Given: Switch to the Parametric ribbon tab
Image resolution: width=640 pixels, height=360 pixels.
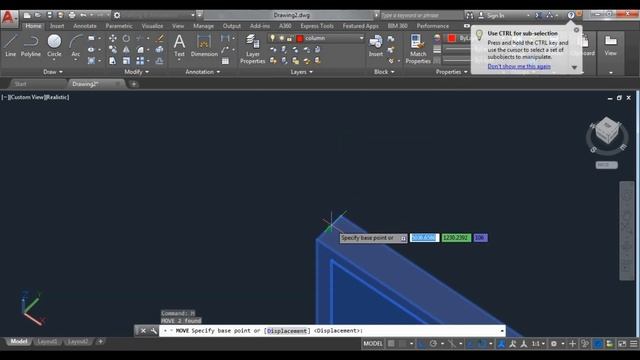Looking at the screenshot, I should 119,26.
